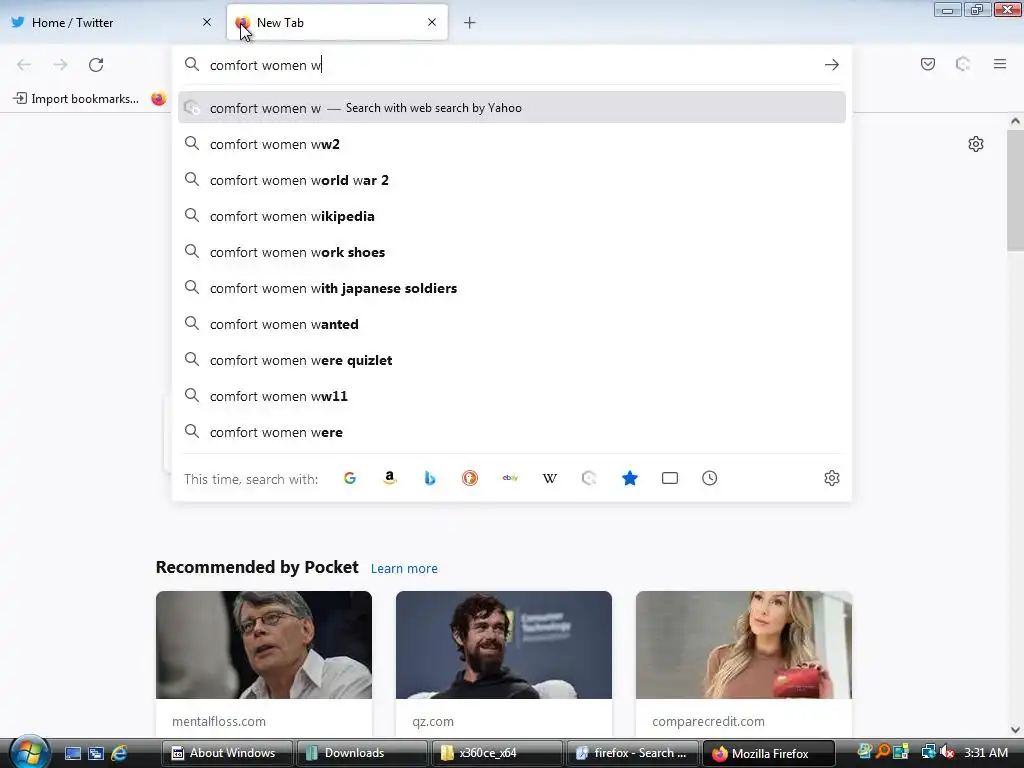Viewport: 1024px width, 768px height.
Task: Personalize new tab gear icon
Action: 976,144
